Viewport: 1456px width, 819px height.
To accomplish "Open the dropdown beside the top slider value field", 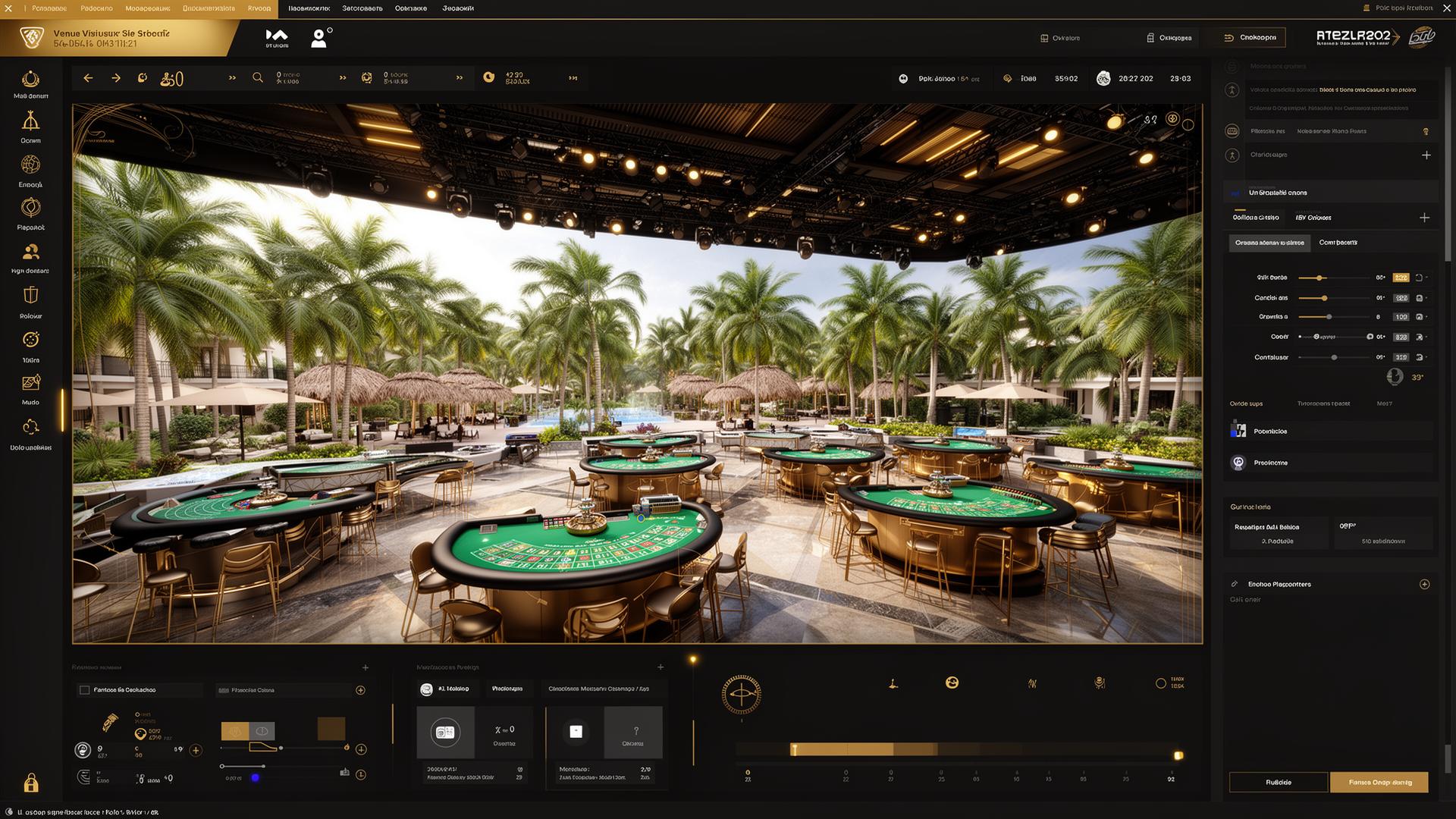I will (x=1420, y=278).
